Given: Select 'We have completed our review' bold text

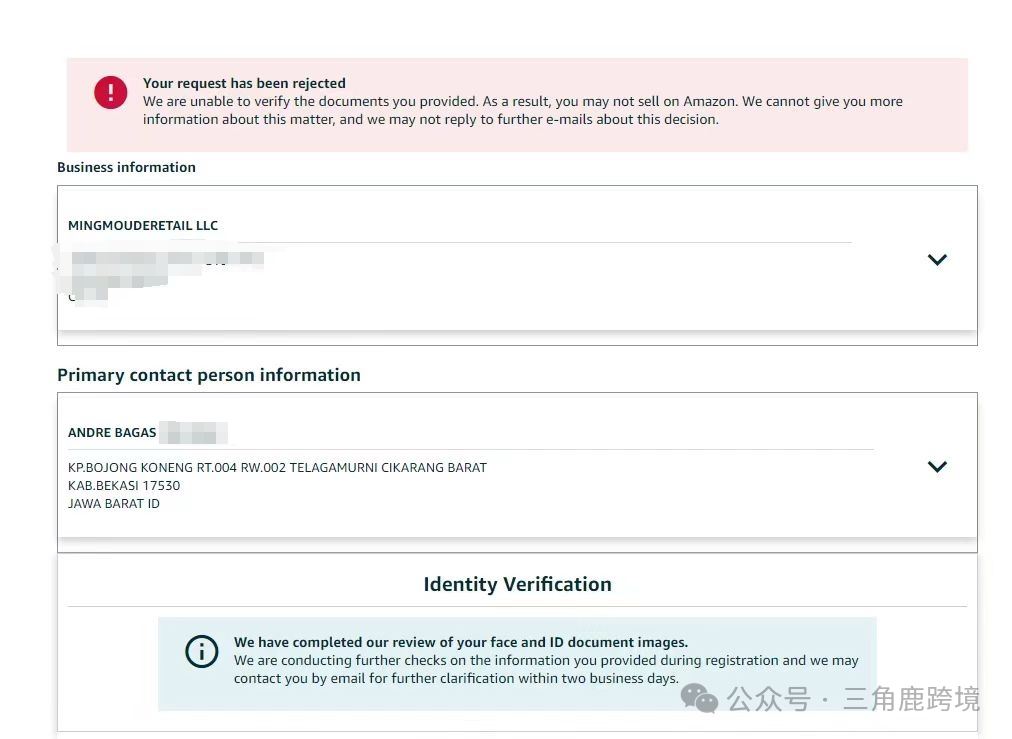Looking at the screenshot, I should coord(461,642).
